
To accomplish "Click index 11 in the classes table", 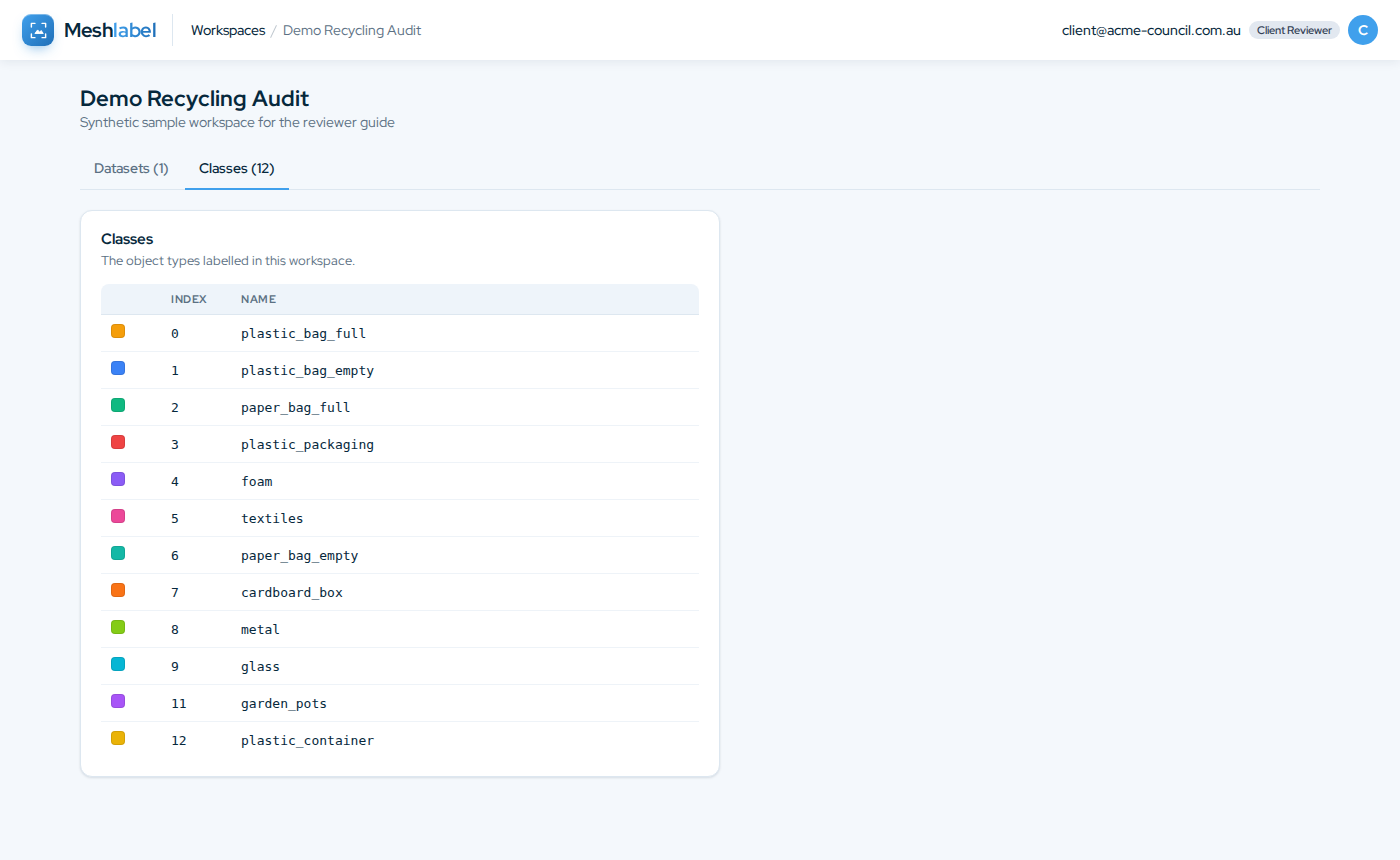I will coord(179,703).
